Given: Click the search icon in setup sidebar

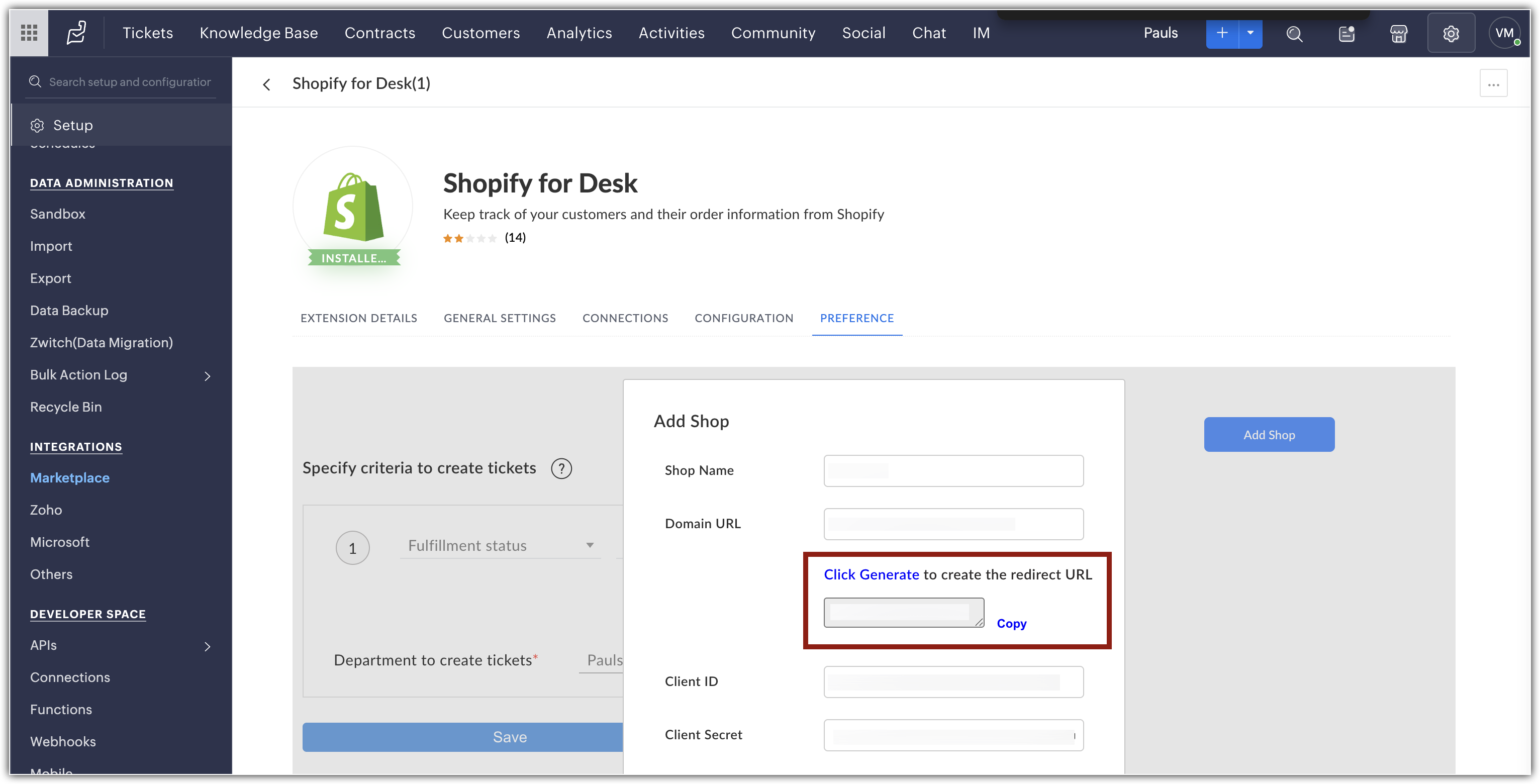Looking at the screenshot, I should coord(35,81).
